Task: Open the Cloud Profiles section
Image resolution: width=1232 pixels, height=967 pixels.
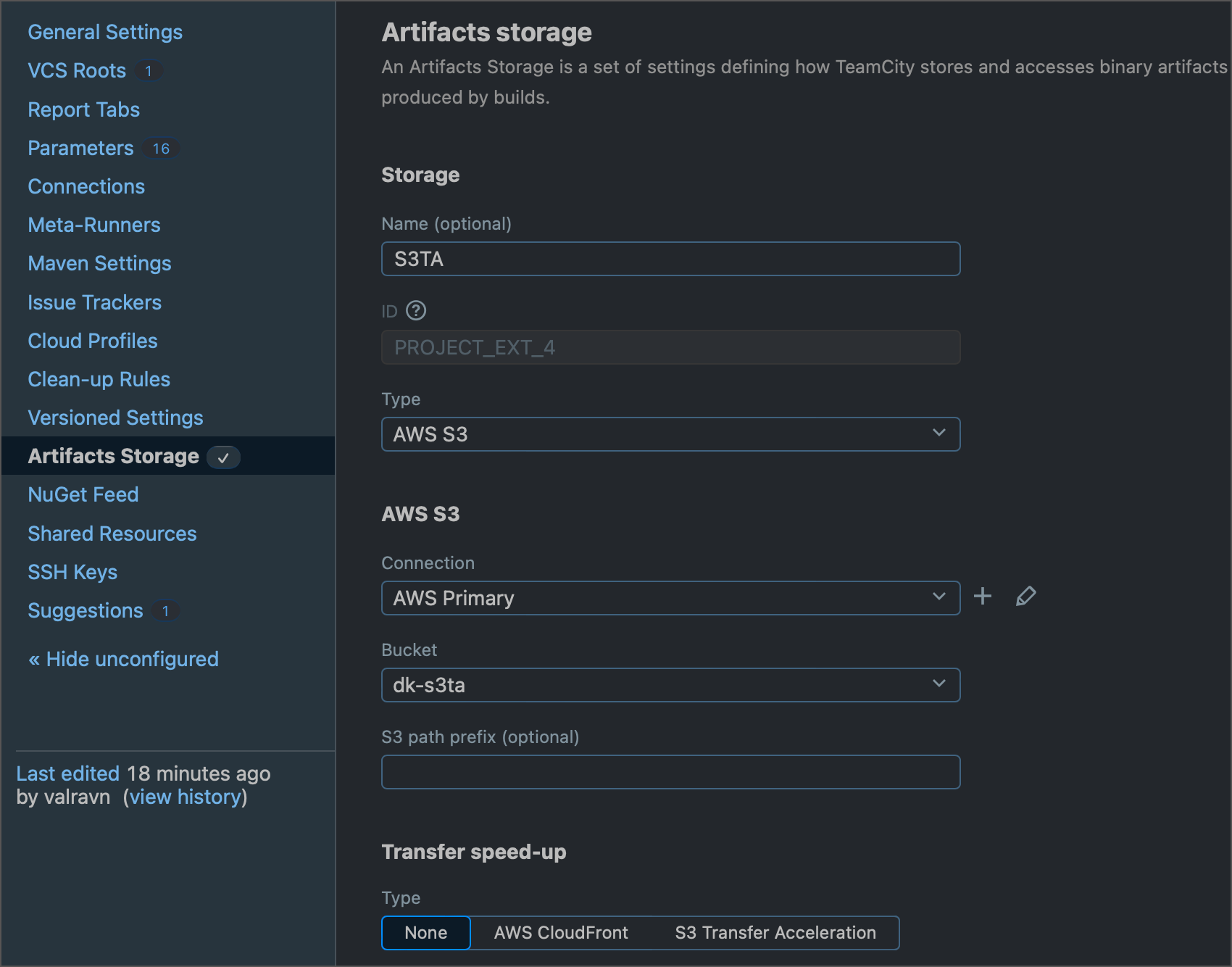Action: pos(92,340)
